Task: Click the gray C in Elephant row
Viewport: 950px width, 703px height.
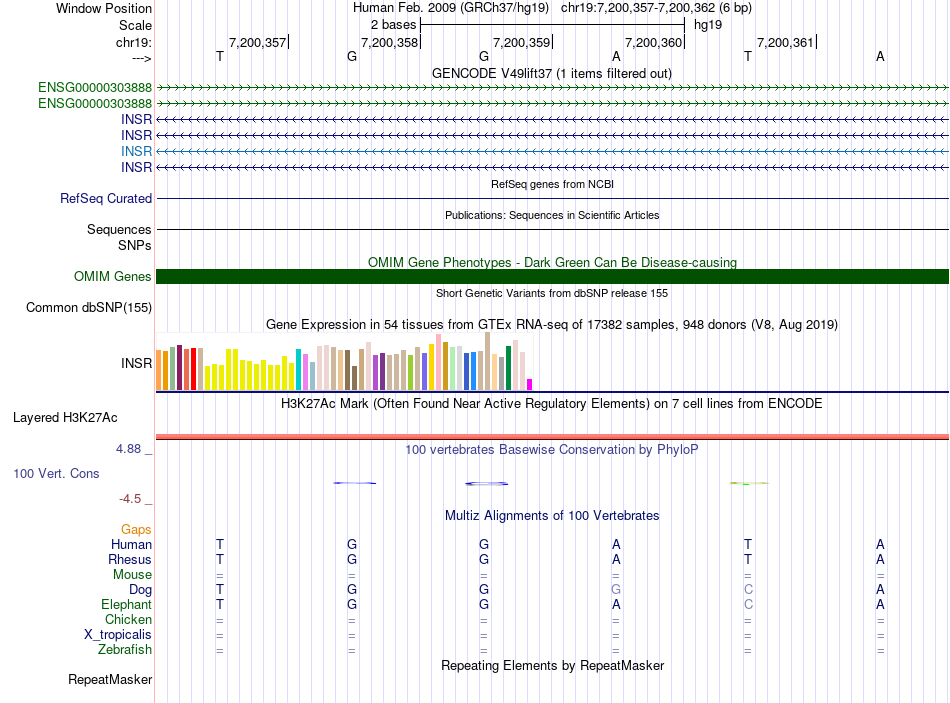Action: click(748, 604)
